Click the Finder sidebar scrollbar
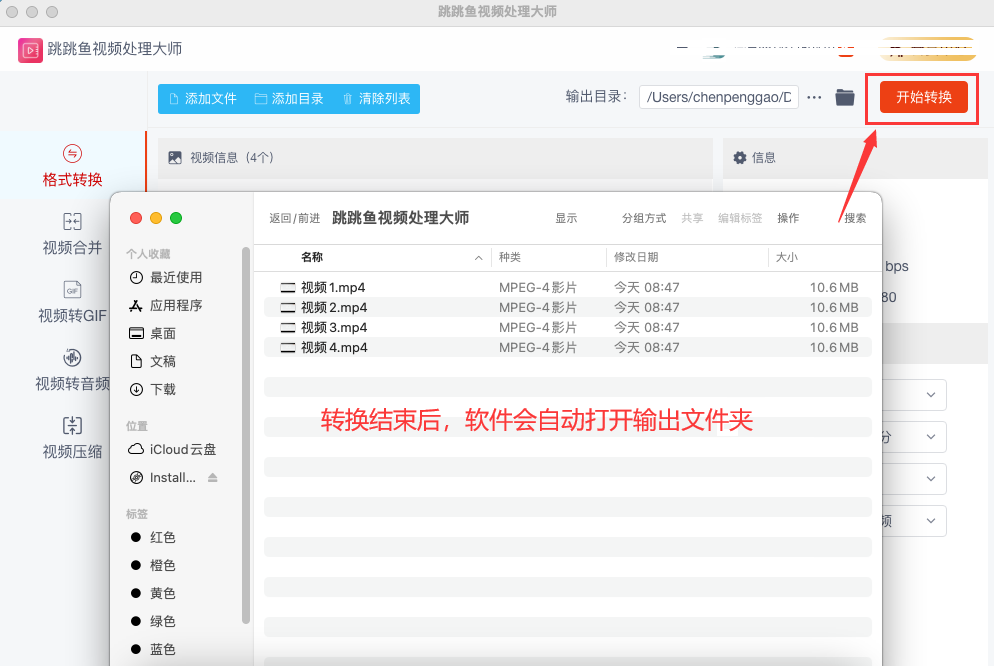 point(246,435)
